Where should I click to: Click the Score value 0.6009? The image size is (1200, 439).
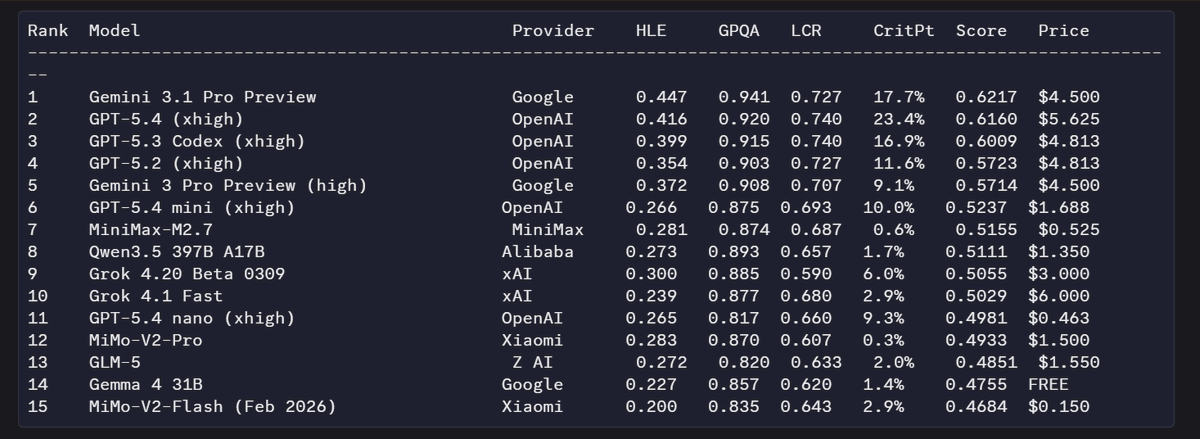986,141
